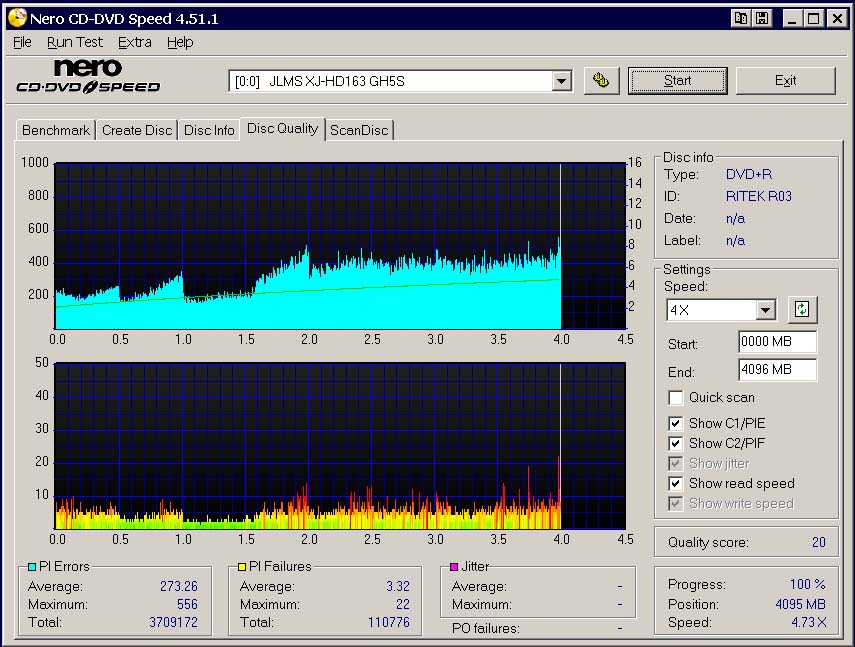Click PI Failures maximum 22
The height and width of the screenshot is (647, 855).
(x=403, y=604)
